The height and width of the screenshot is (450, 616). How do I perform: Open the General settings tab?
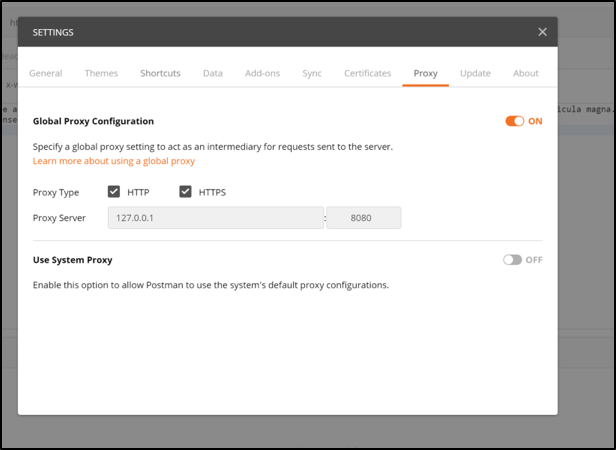46,73
